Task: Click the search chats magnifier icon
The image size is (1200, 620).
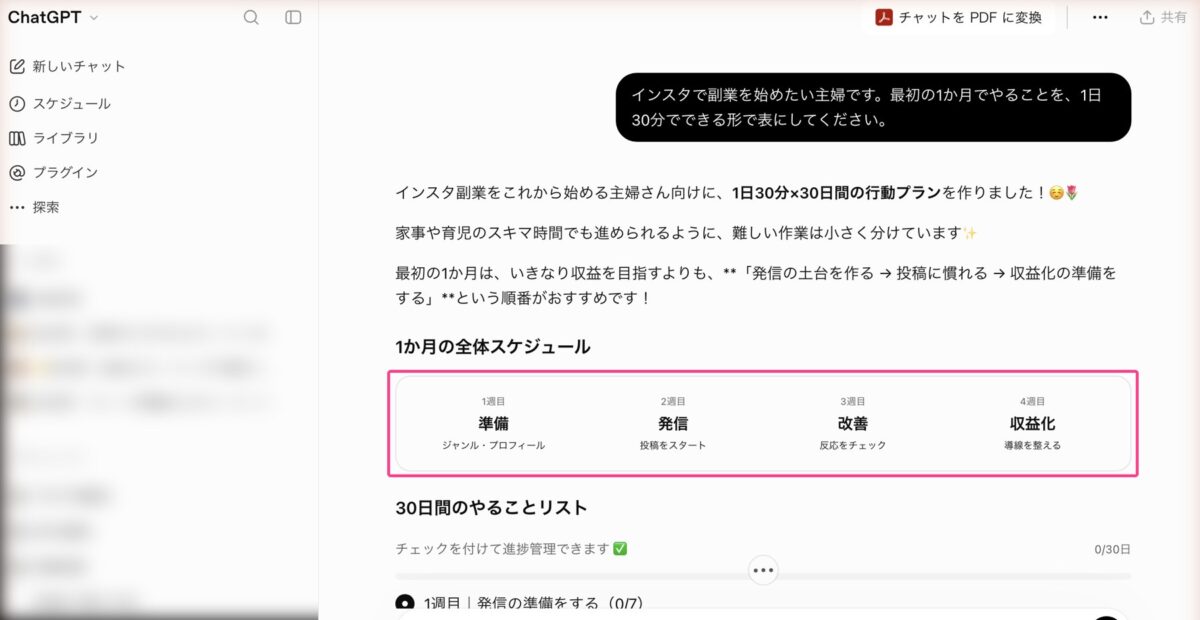Action: click(x=251, y=17)
